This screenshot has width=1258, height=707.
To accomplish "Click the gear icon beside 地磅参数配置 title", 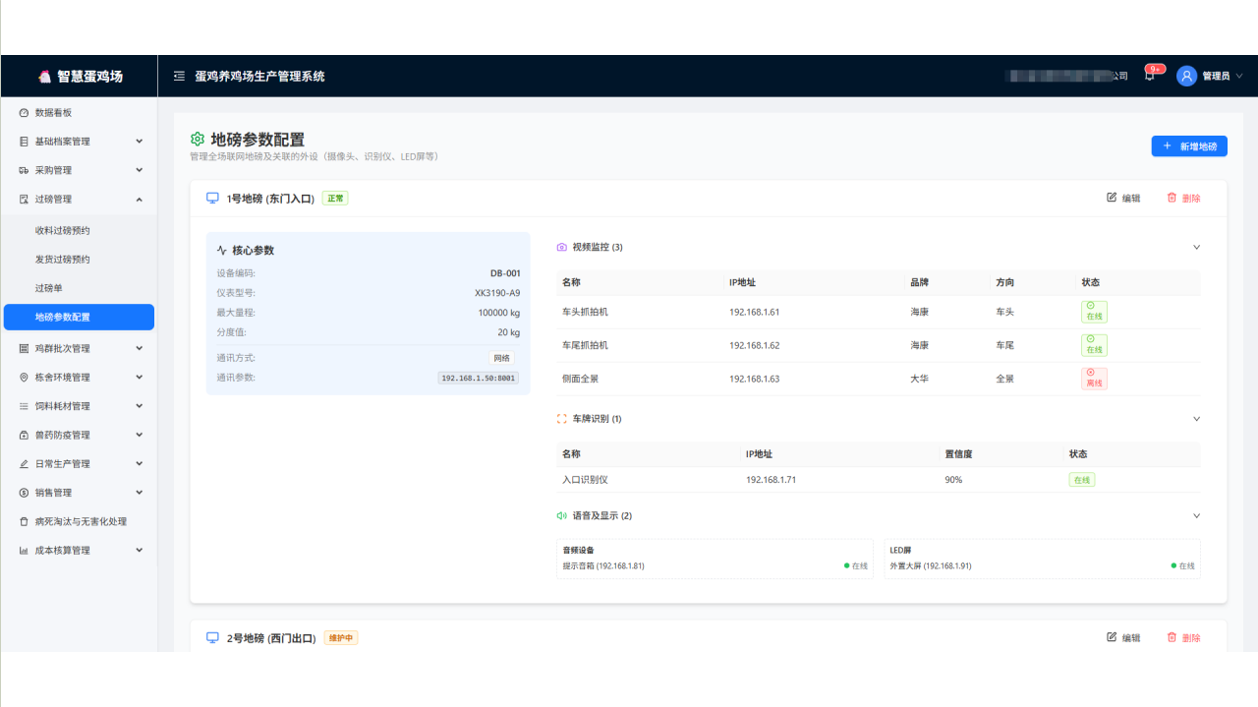I will (197, 140).
